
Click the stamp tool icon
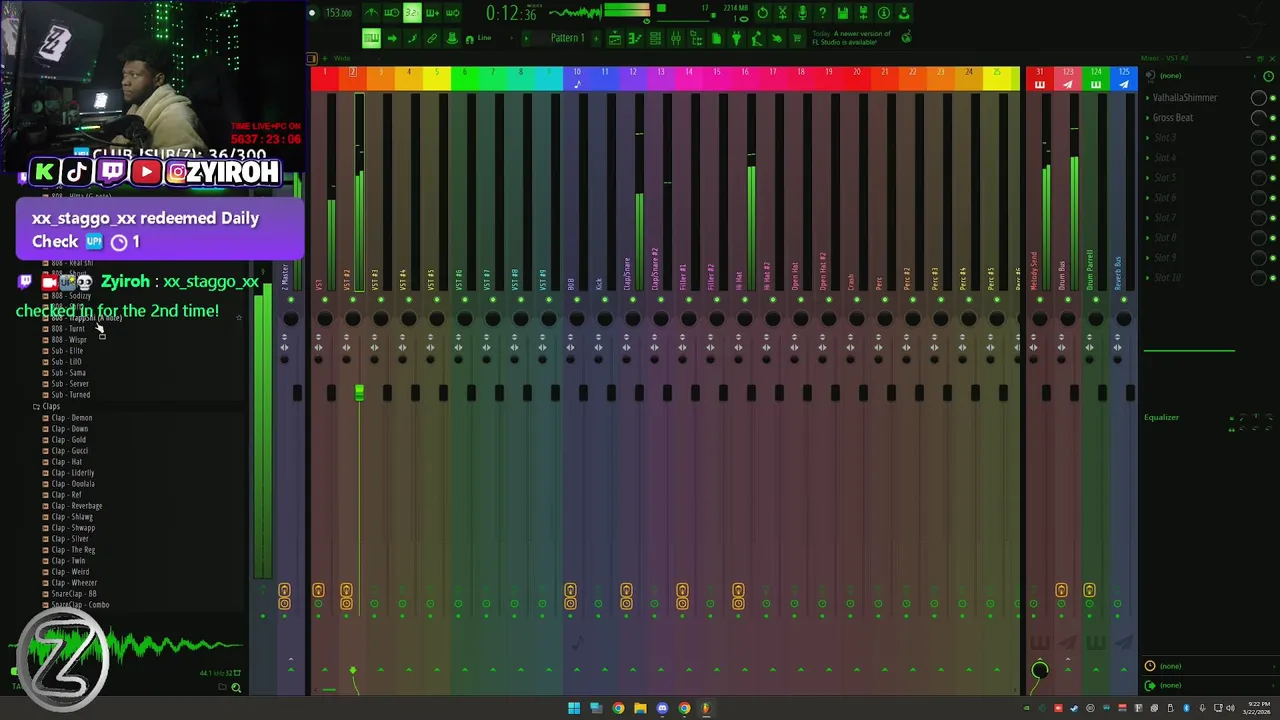(x=452, y=38)
